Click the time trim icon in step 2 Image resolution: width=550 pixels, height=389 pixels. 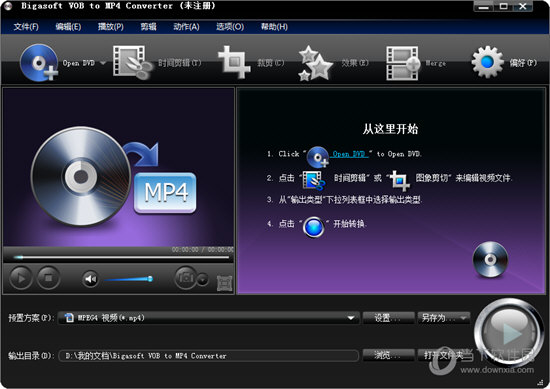314,180
